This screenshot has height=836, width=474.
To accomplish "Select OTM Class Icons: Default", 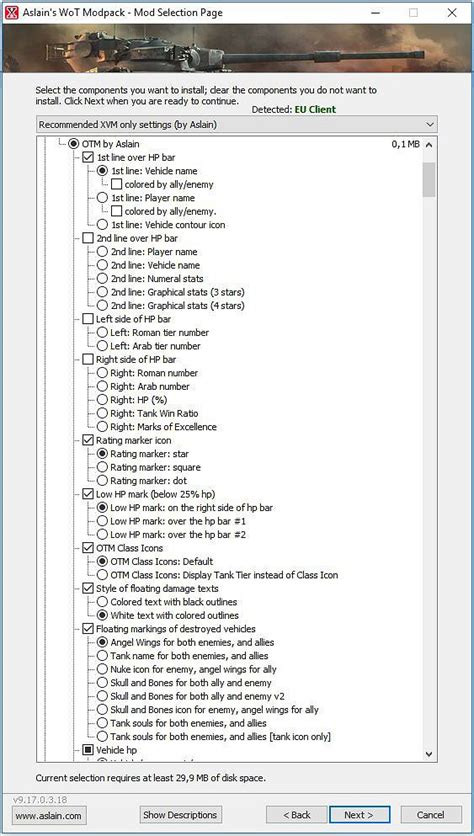I will point(102,561).
